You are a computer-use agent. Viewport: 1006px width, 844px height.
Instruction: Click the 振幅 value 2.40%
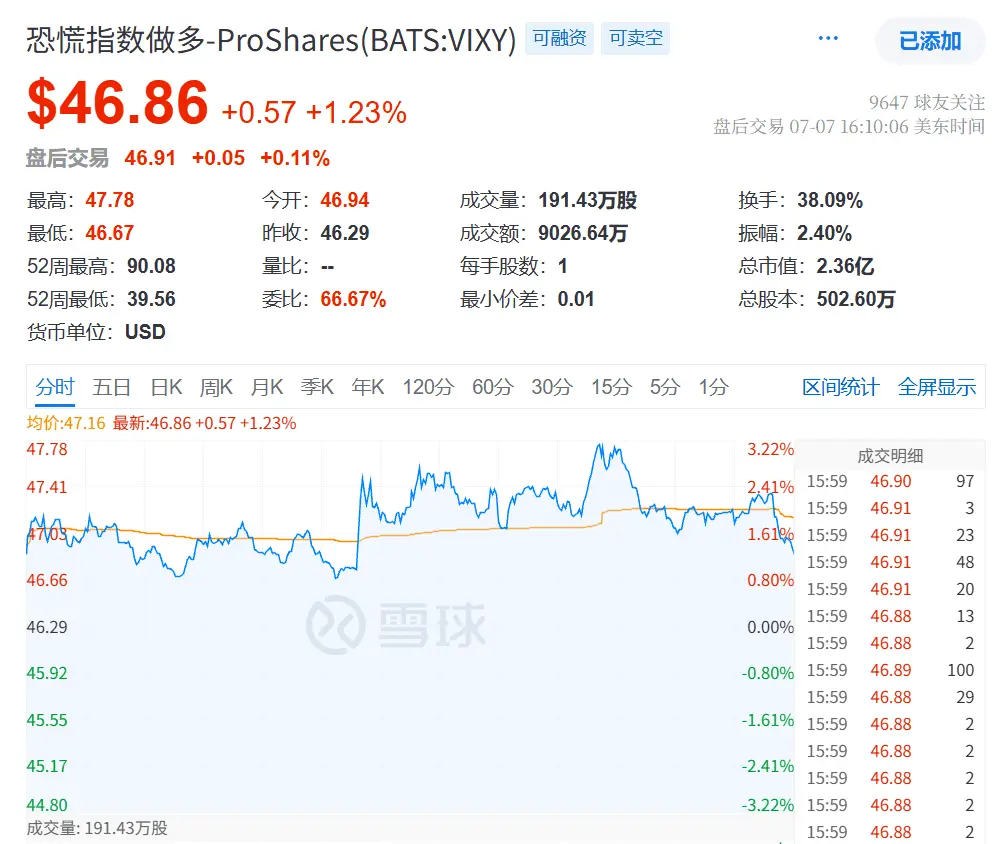824,233
